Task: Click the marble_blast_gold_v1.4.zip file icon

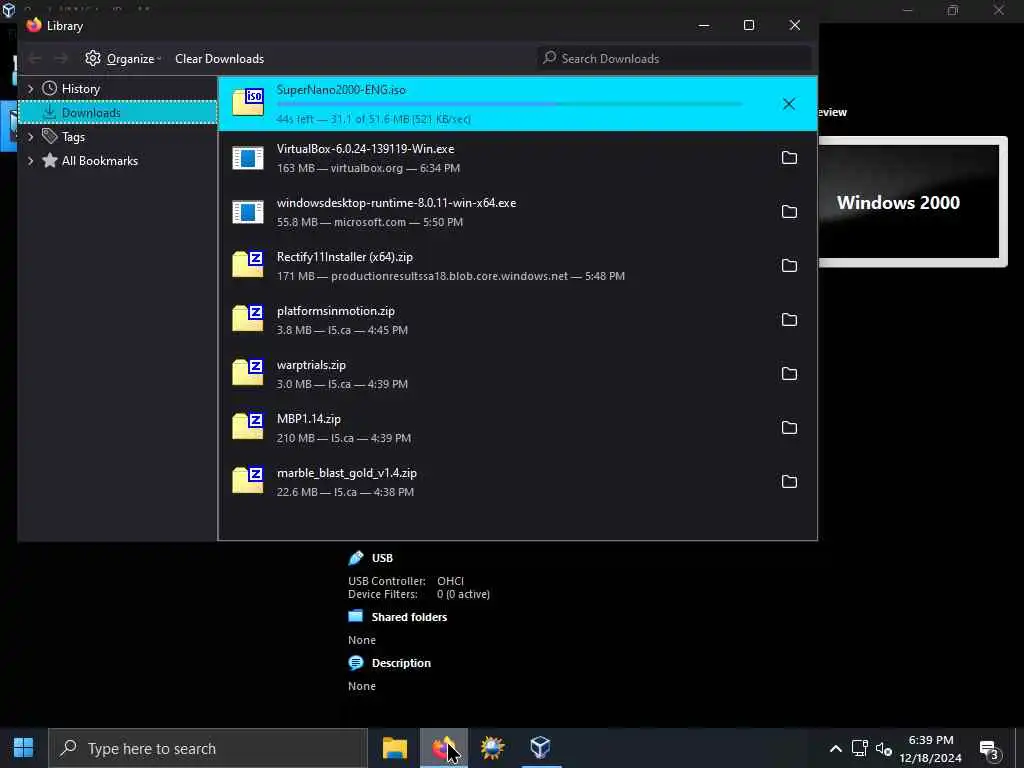Action: tap(248, 481)
